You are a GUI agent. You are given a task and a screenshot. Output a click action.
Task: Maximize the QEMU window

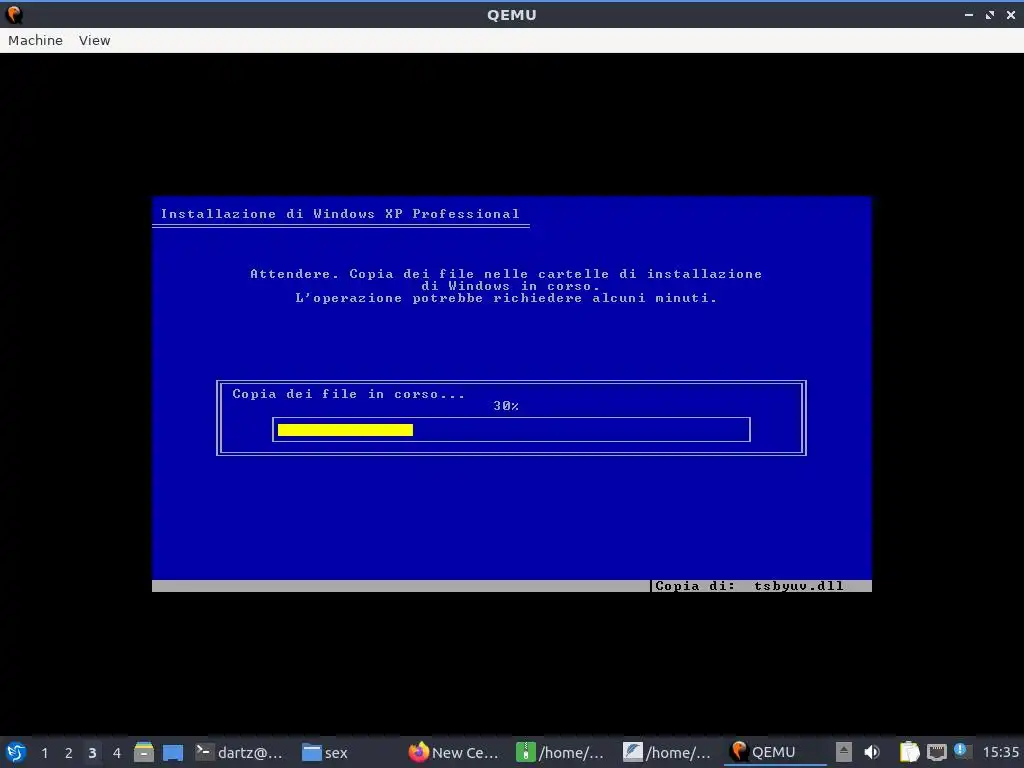(990, 14)
